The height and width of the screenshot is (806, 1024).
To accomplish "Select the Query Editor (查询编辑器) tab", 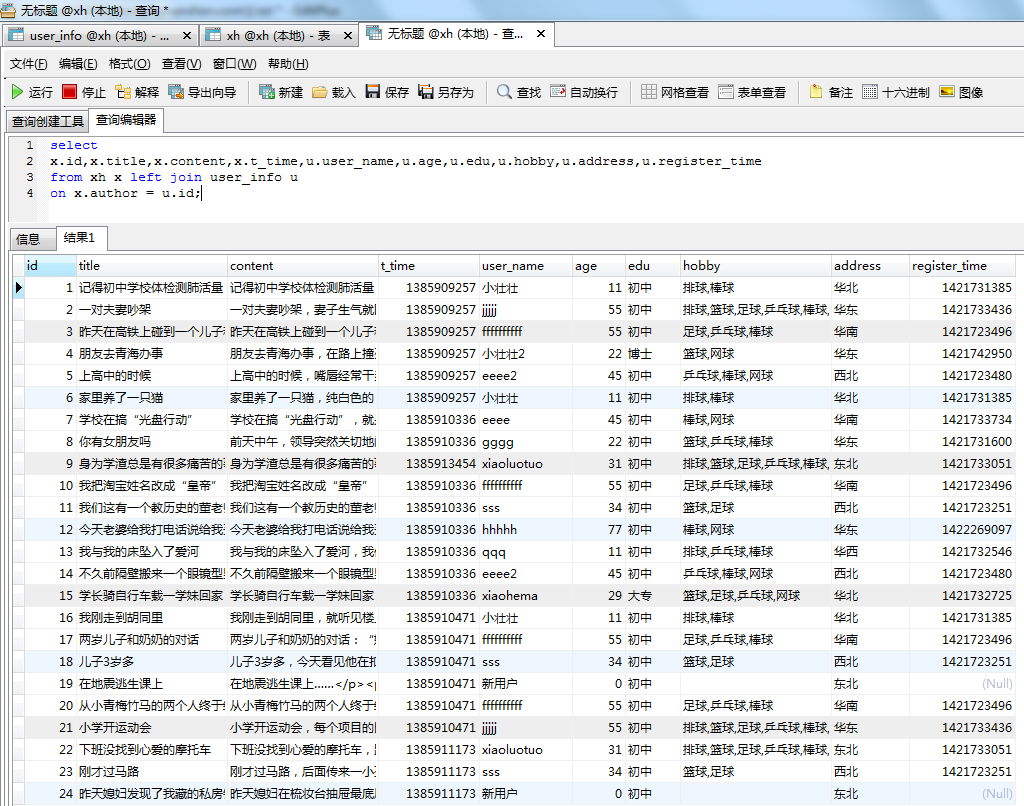I will [x=126, y=120].
